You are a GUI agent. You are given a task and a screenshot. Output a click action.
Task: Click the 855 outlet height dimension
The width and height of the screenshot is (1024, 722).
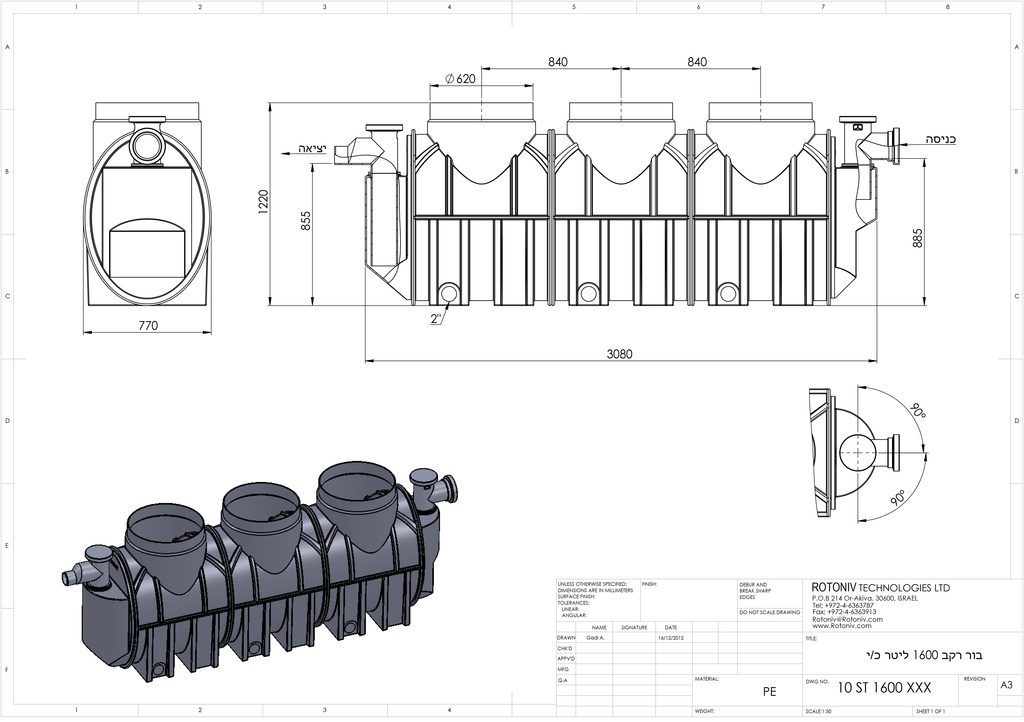tap(306, 222)
